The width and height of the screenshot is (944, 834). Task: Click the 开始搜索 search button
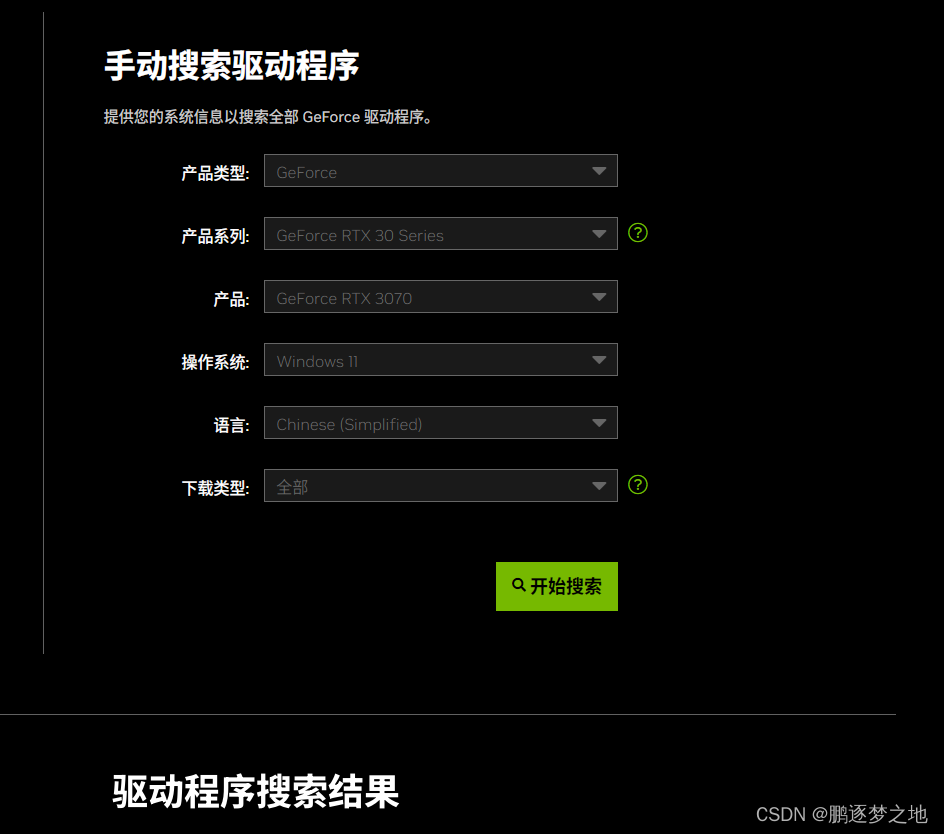(x=557, y=587)
